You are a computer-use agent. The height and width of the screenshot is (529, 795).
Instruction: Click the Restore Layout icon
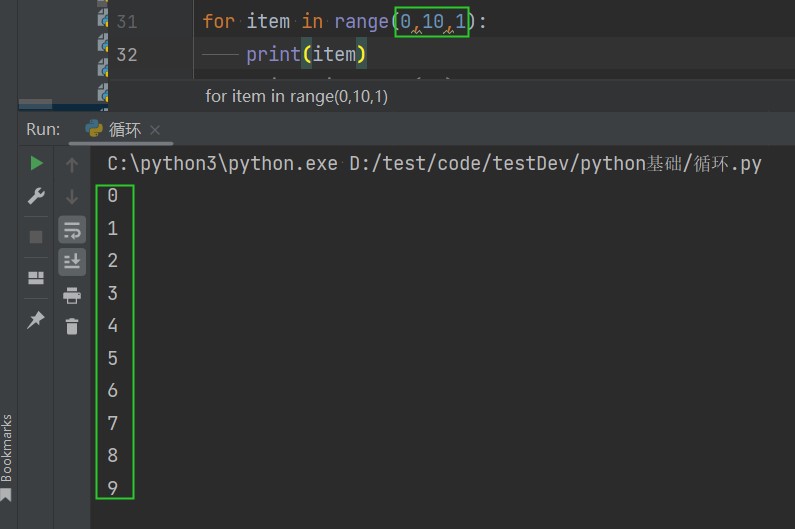click(x=36, y=278)
